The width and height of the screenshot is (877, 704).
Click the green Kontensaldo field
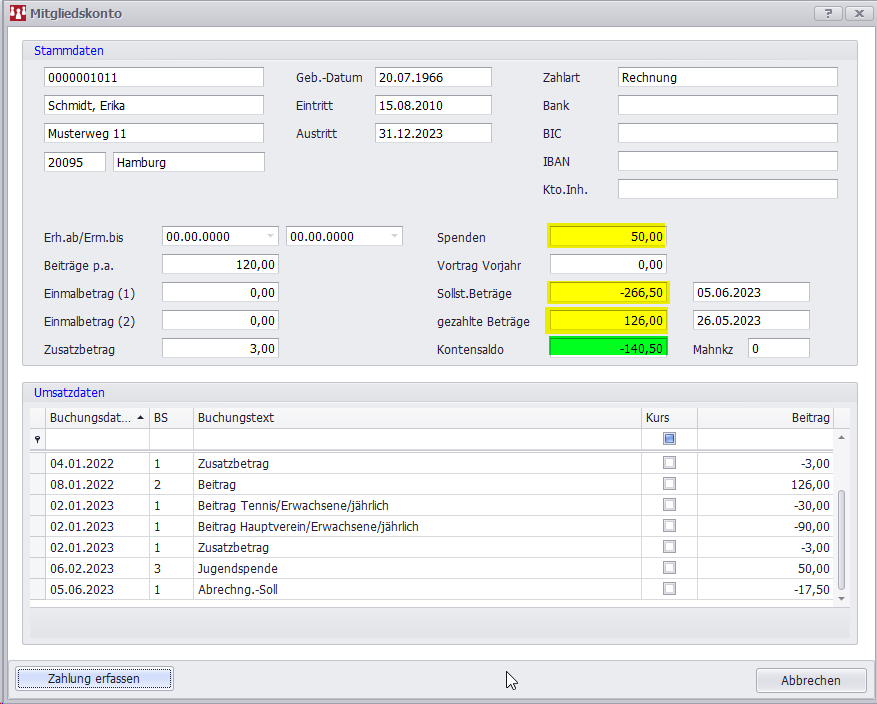tap(608, 349)
